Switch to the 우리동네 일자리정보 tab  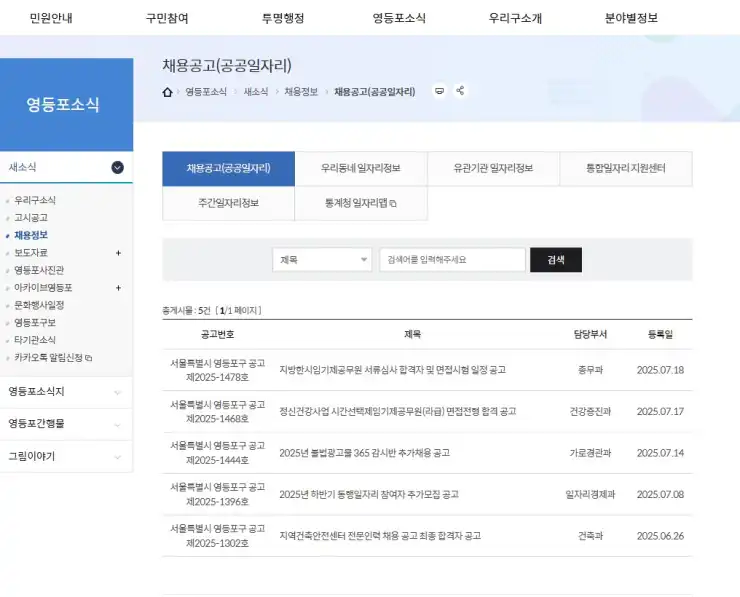point(361,168)
